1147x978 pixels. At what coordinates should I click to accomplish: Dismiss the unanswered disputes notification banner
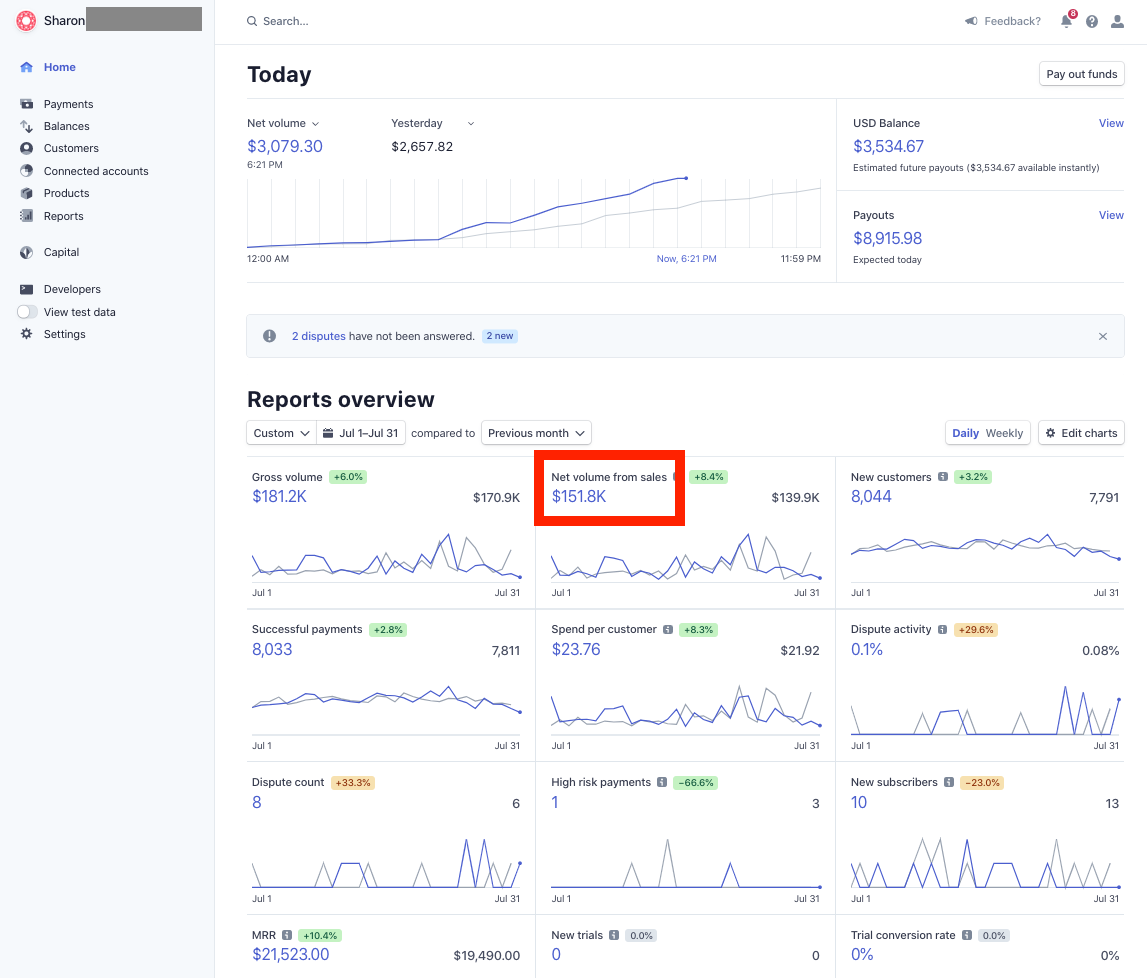click(1103, 336)
